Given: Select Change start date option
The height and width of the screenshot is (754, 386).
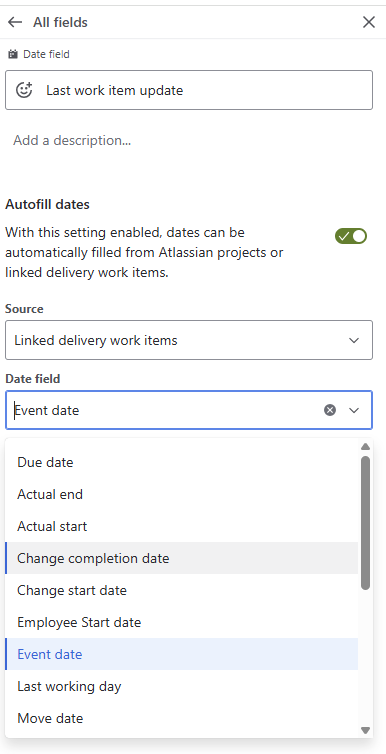Looking at the screenshot, I should click(x=182, y=590).
